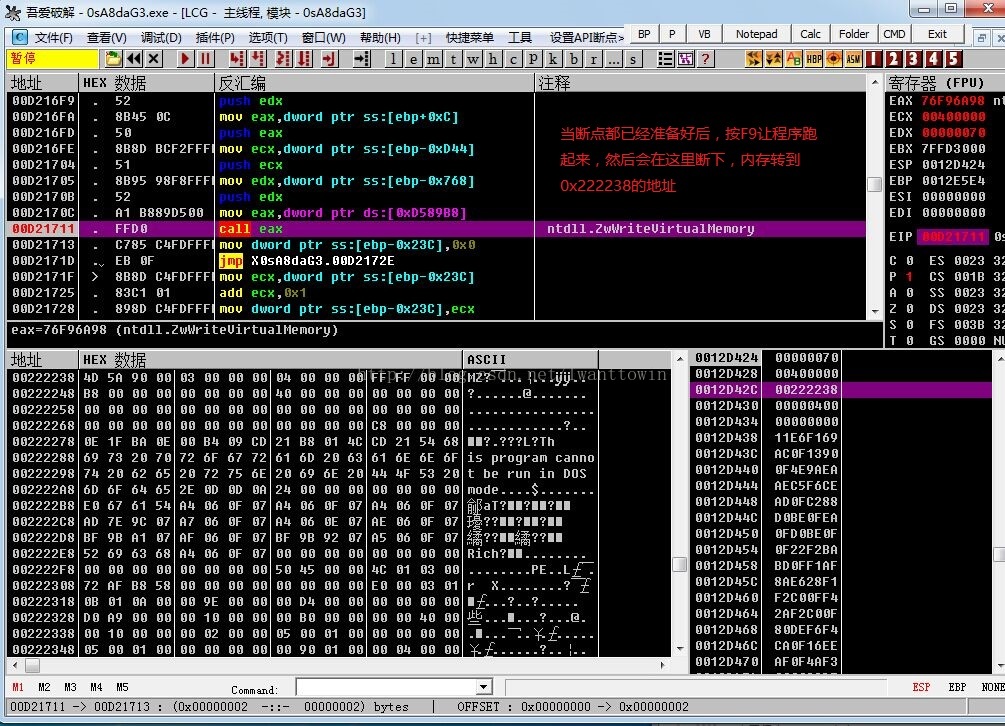The height and width of the screenshot is (726, 1005).
Task: Pause execution with the red pause icon
Action: point(206,59)
